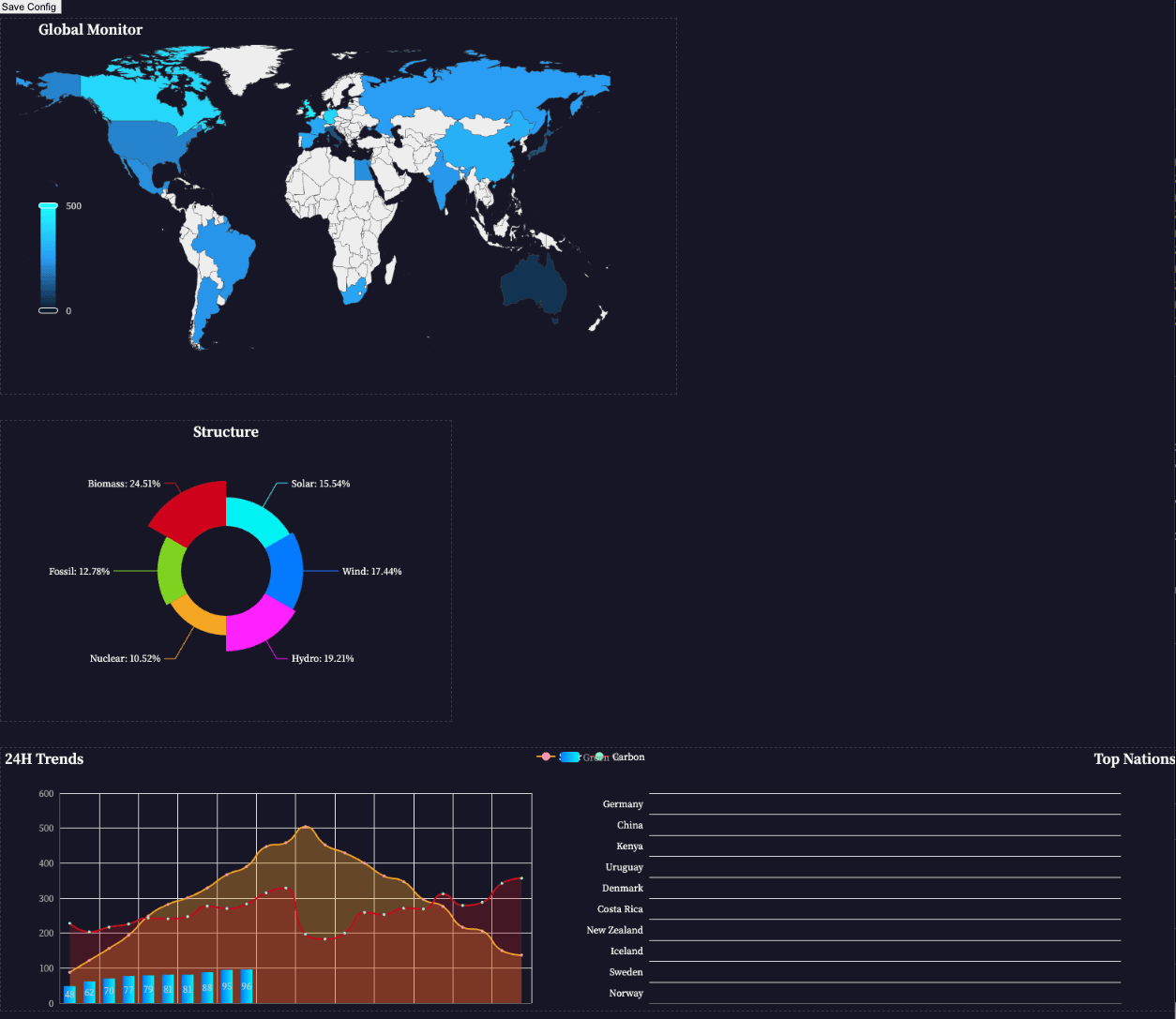This screenshot has width=1176, height=1019.
Task: Select the red Biomass donut slice
Action: tap(192, 512)
